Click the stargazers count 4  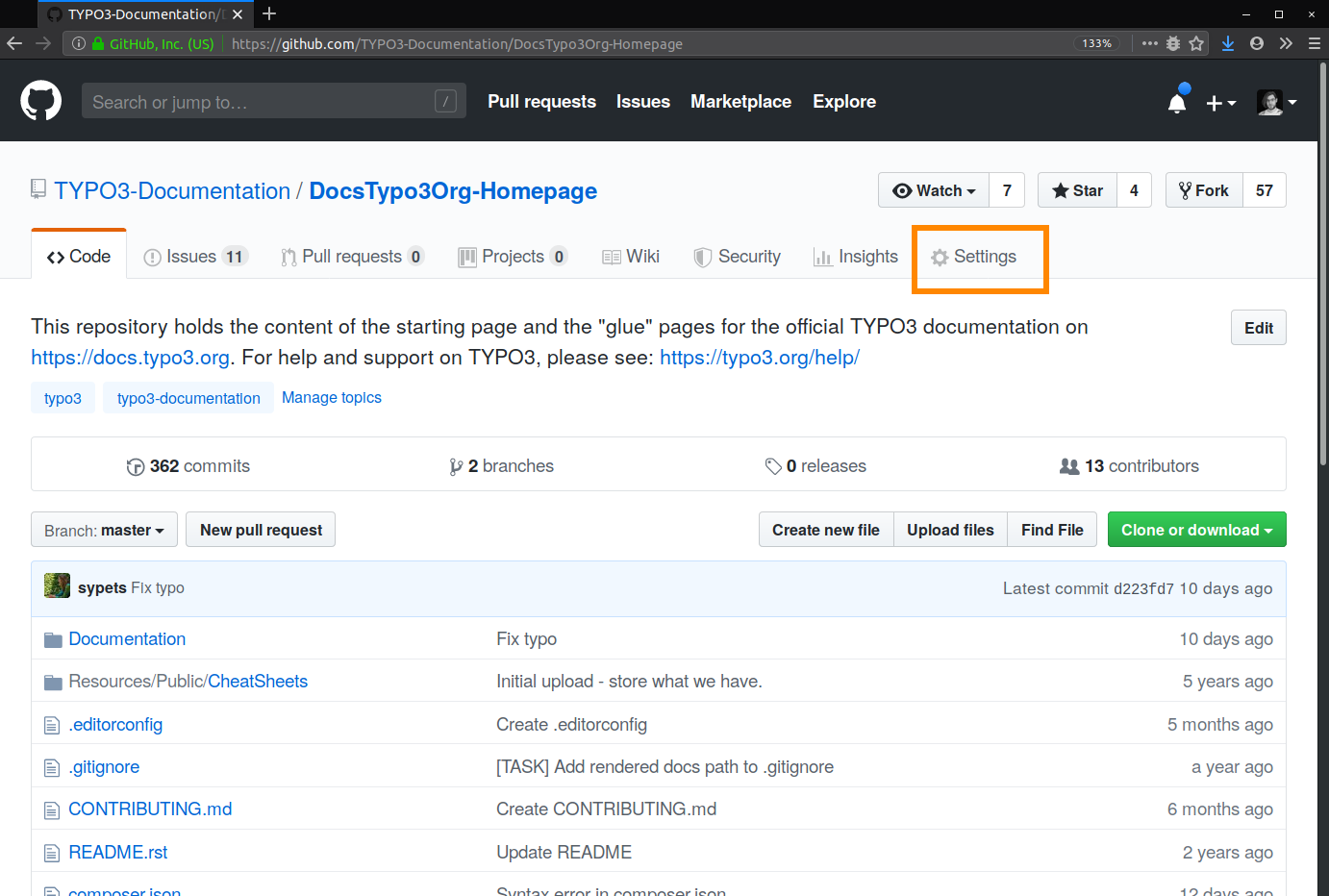(x=1134, y=190)
